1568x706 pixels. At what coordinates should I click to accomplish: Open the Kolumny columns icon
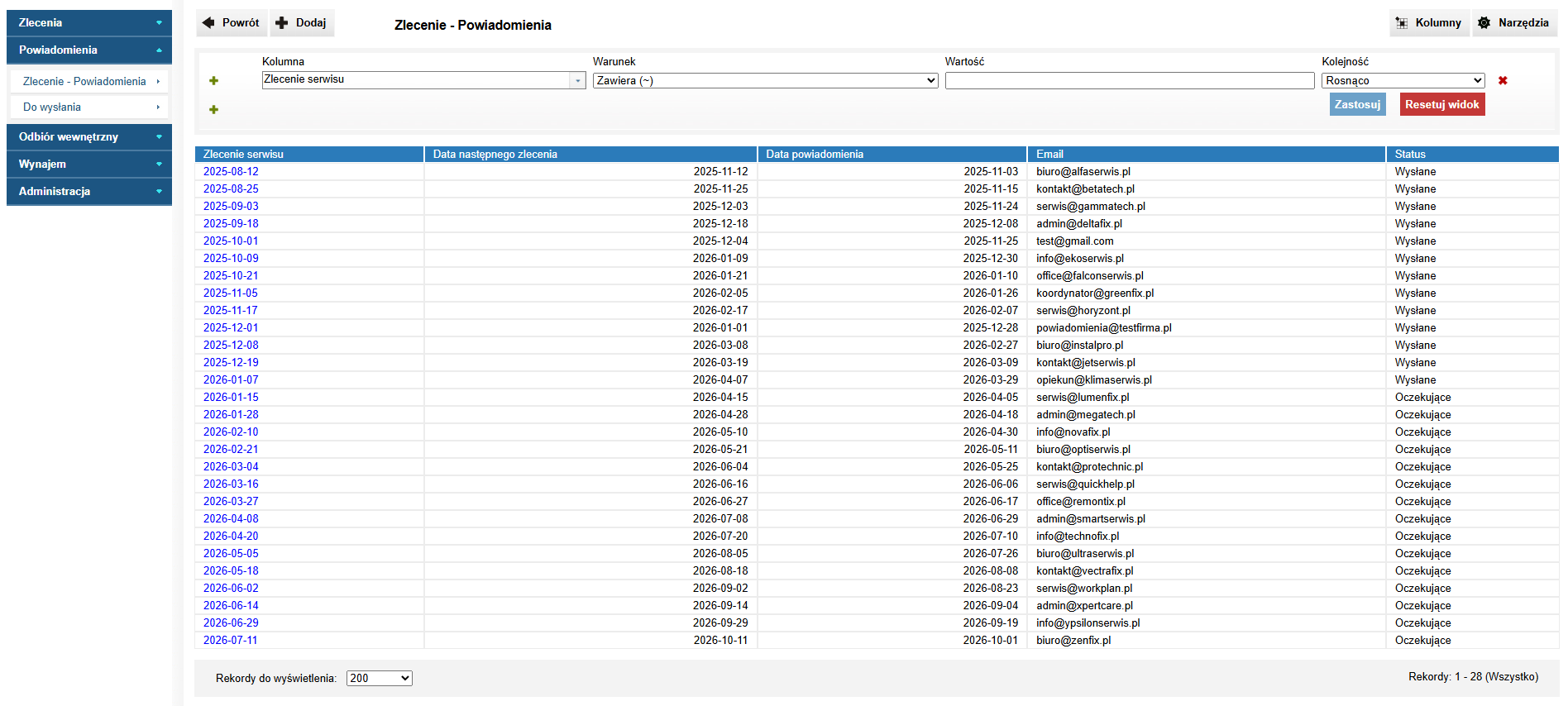[x=1402, y=23]
